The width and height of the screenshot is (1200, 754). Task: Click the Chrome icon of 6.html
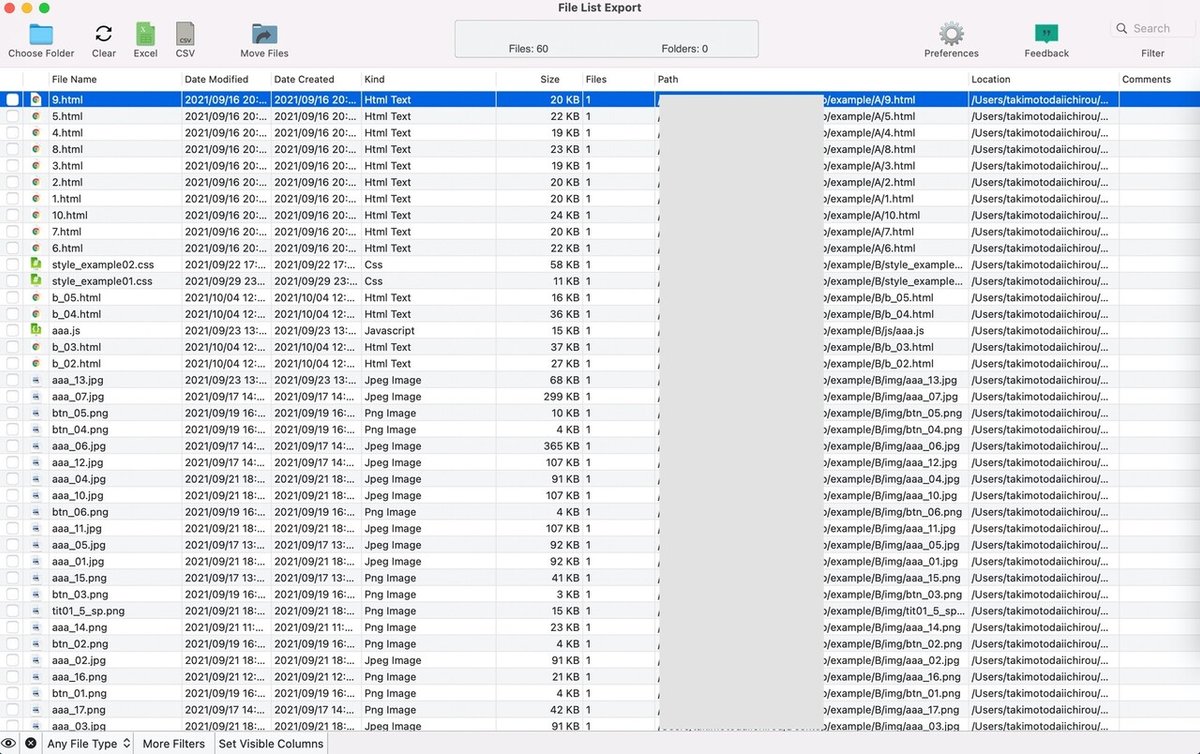pyautogui.click(x=36, y=248)
